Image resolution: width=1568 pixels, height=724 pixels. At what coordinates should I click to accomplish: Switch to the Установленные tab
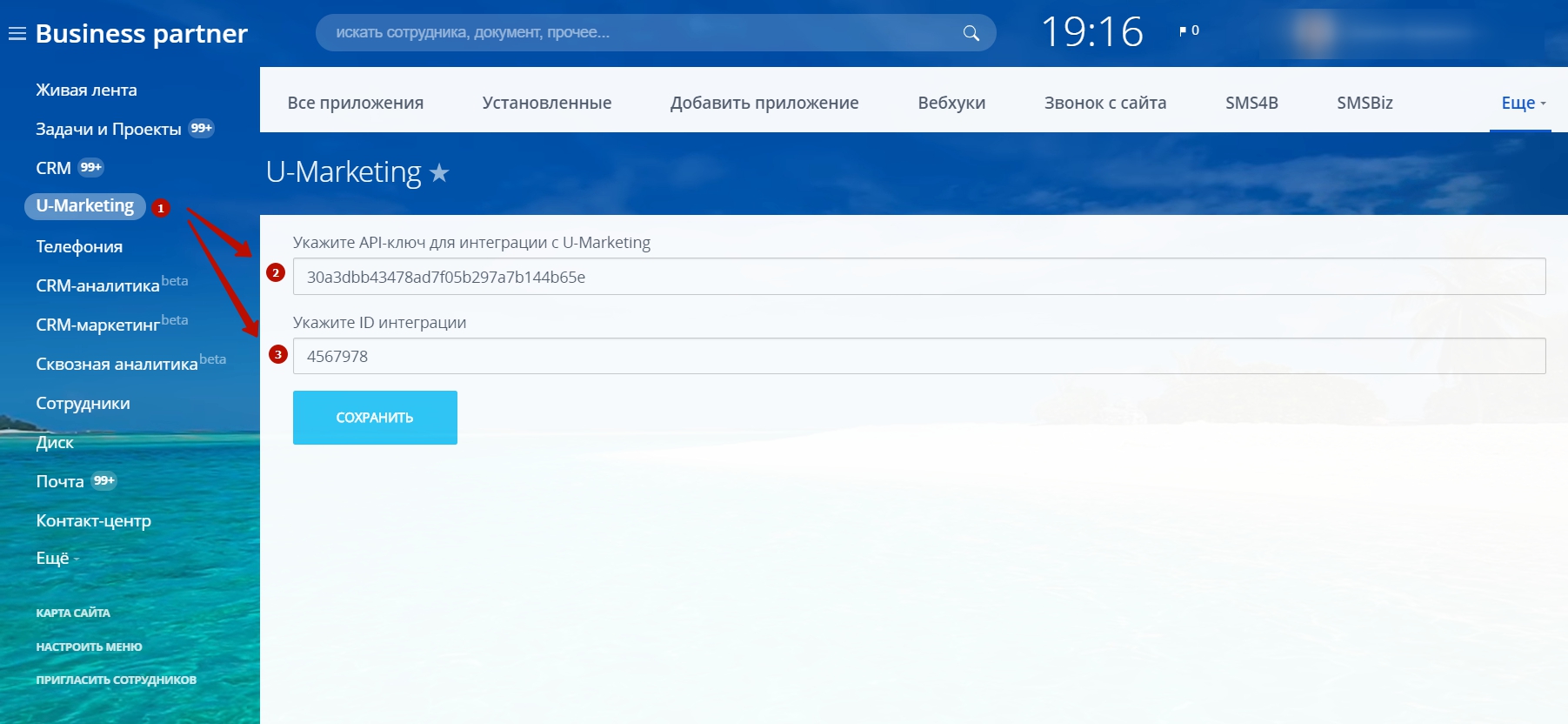tap(547, 103)
